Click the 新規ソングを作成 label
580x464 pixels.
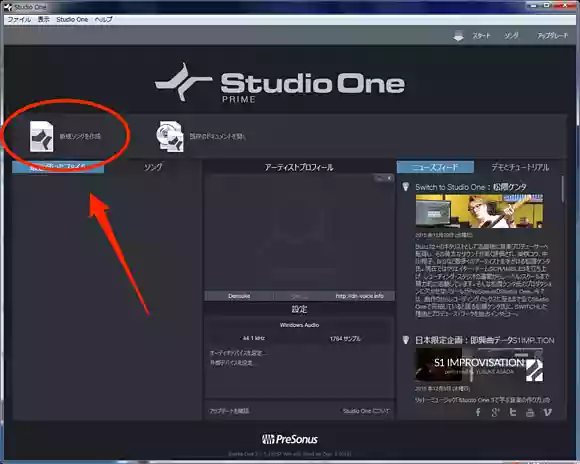tap(80, 136)
